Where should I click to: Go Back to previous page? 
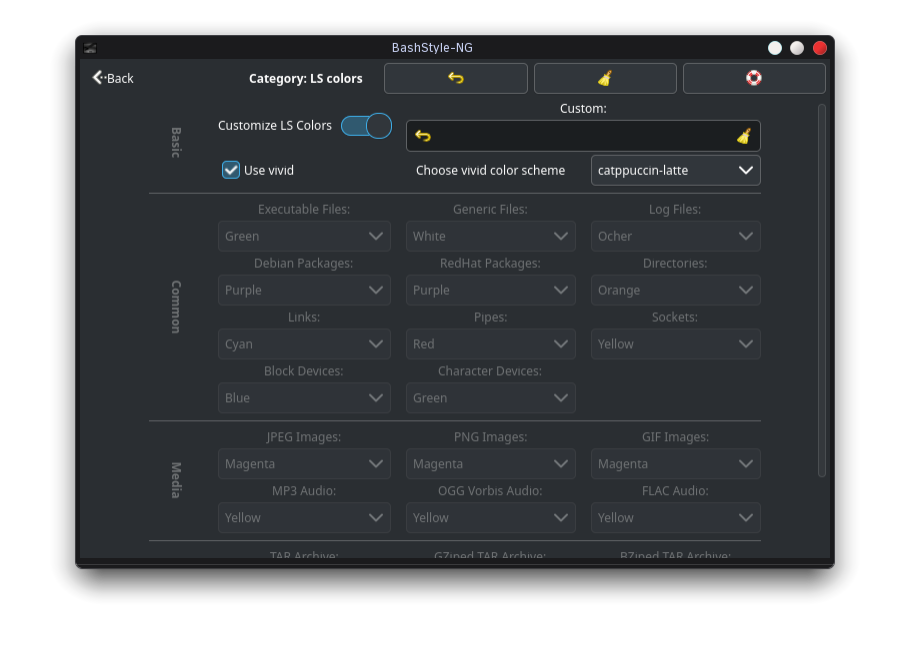pyautogui.click(x=113, y=78)
